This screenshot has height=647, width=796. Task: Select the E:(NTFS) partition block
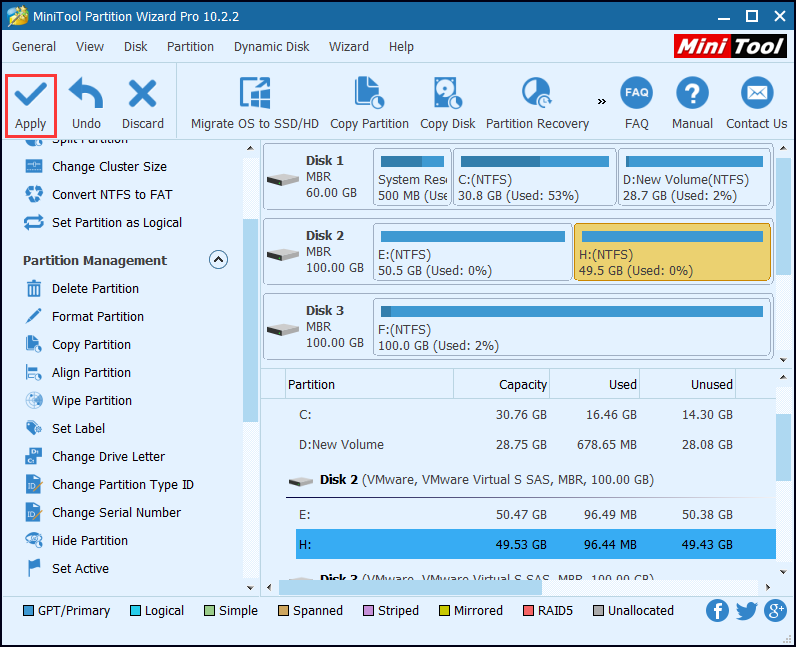click(473, 252)
